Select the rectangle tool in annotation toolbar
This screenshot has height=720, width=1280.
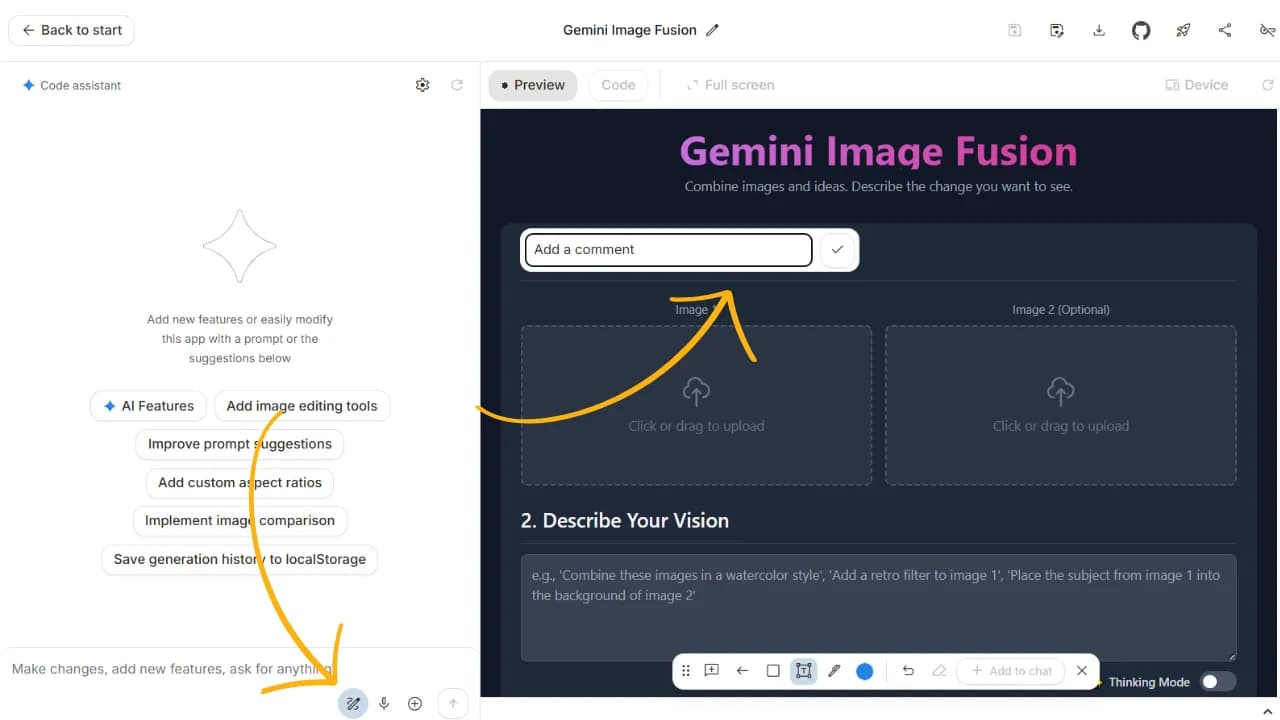(x=773, y=671)
